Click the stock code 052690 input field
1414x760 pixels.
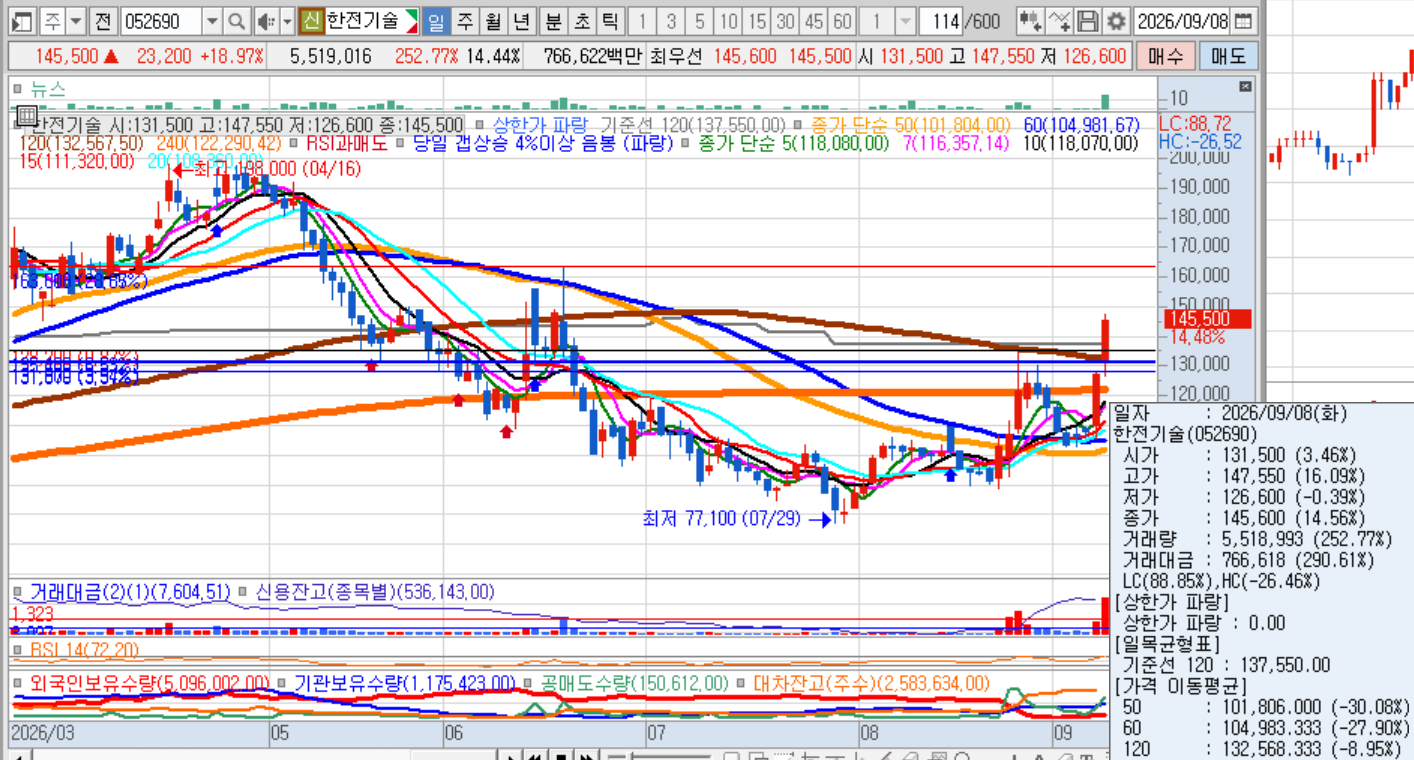tap(160, 20)
